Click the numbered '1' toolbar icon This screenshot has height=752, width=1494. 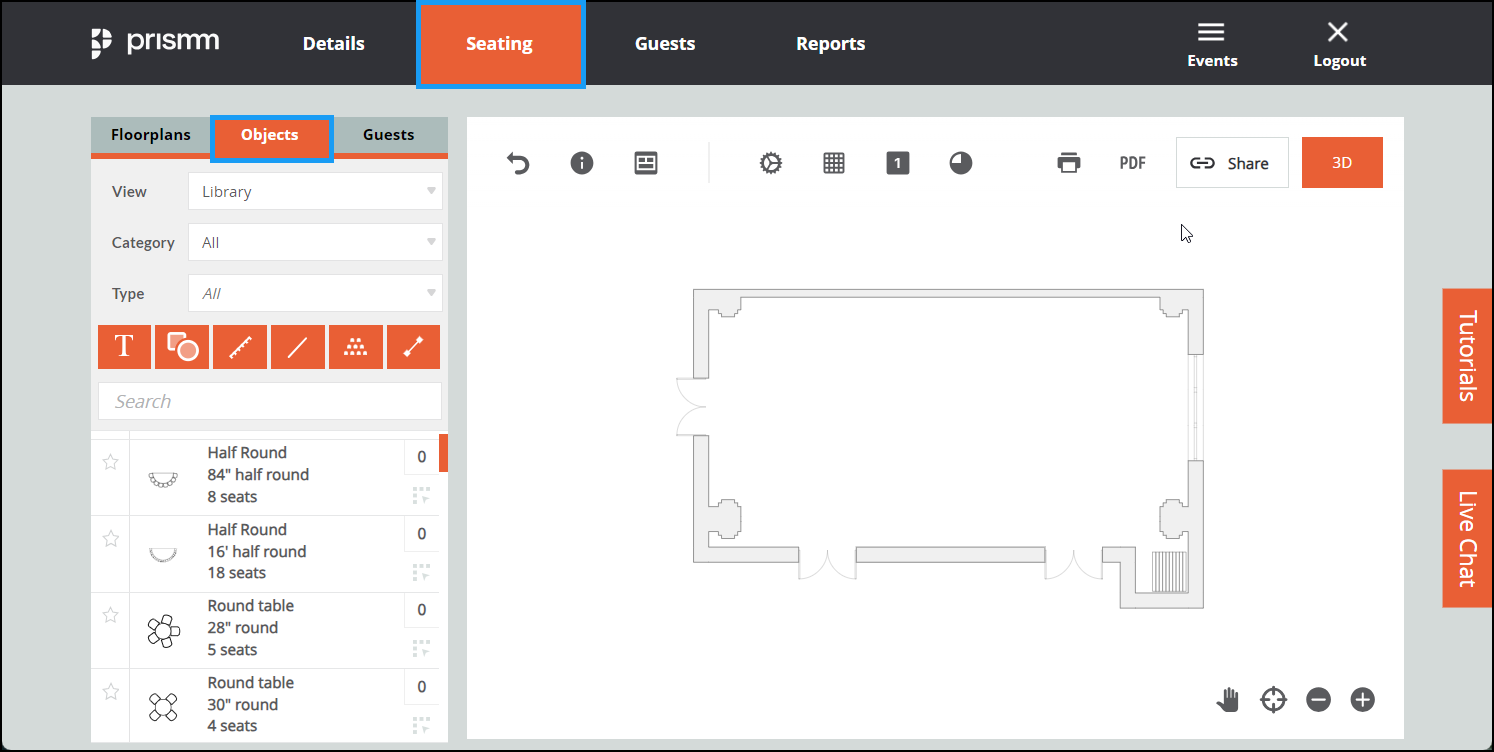[898, 163]
